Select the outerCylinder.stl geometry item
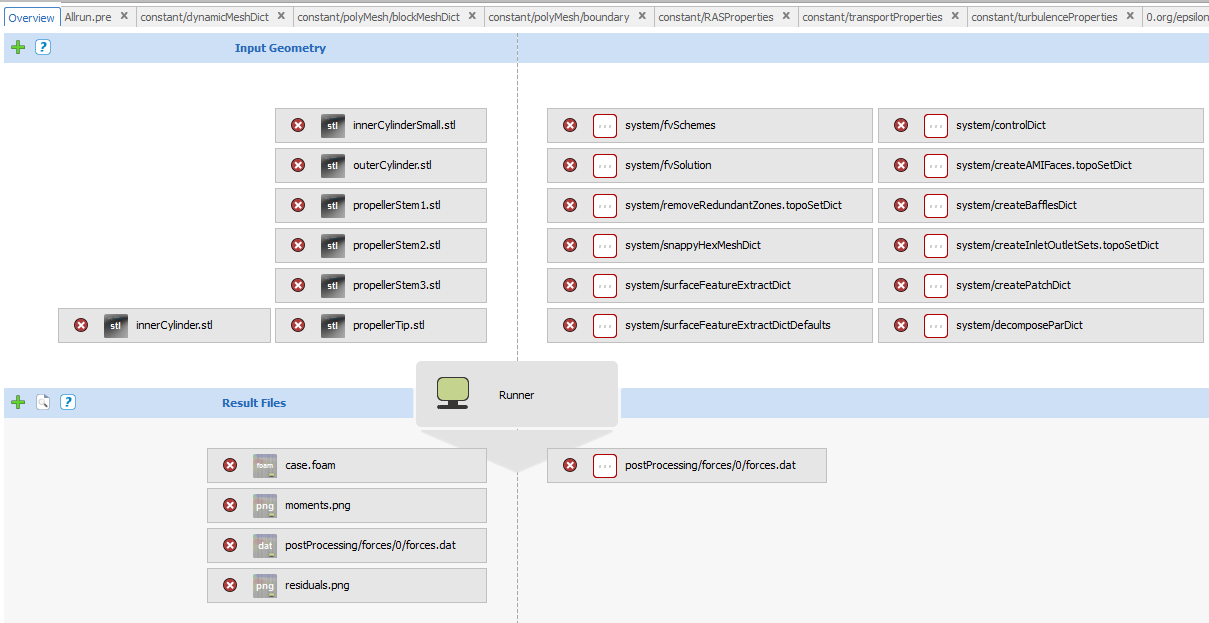The height and width of the screenshot is (623, 1209). [x=392, y=165]
